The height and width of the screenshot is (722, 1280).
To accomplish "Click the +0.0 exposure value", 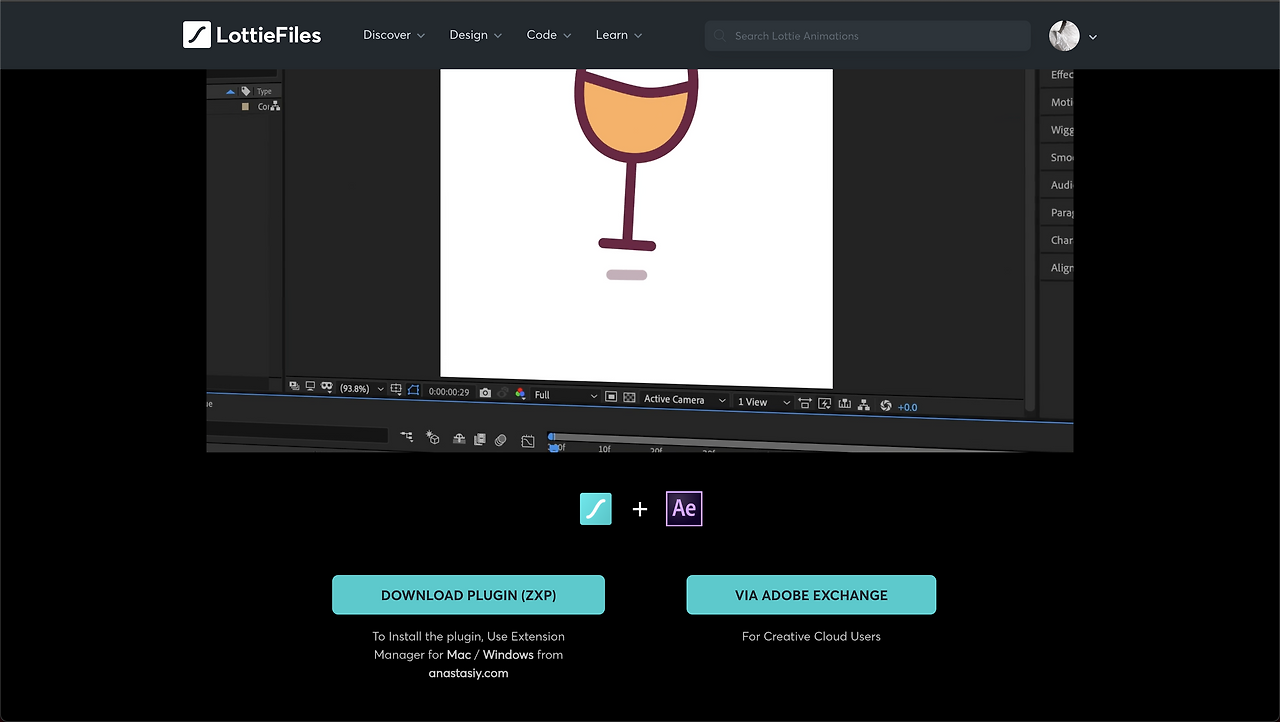I will [x=907, y=407].
